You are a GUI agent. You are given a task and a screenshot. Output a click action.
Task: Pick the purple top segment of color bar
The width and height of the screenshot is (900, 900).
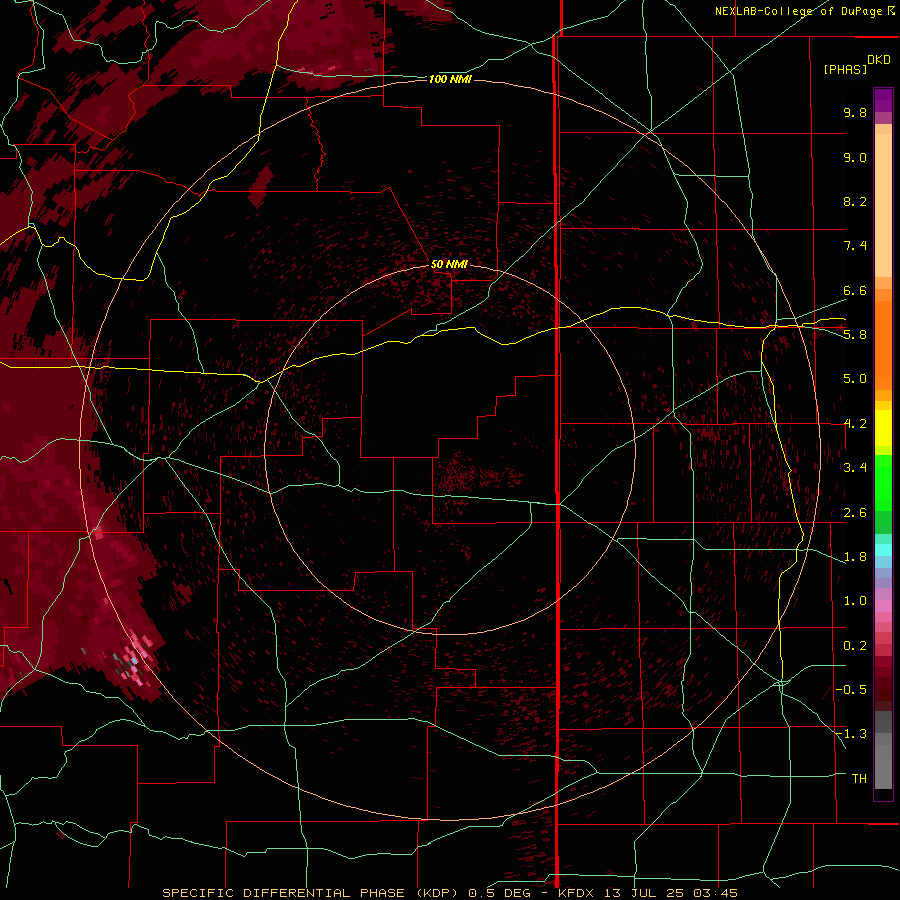point(883,100)
